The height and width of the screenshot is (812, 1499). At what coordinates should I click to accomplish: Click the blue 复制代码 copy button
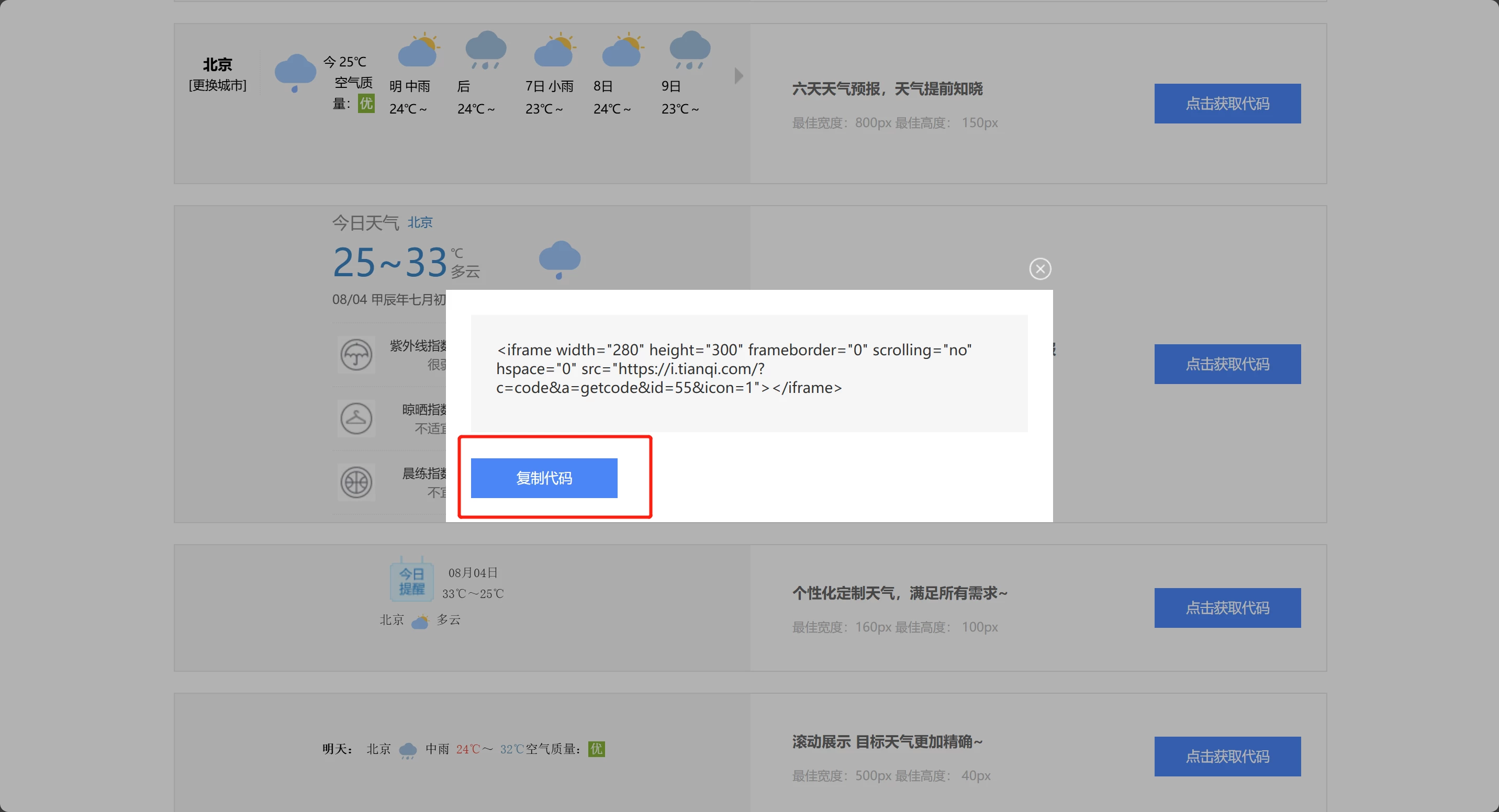(x=543, y=478)
